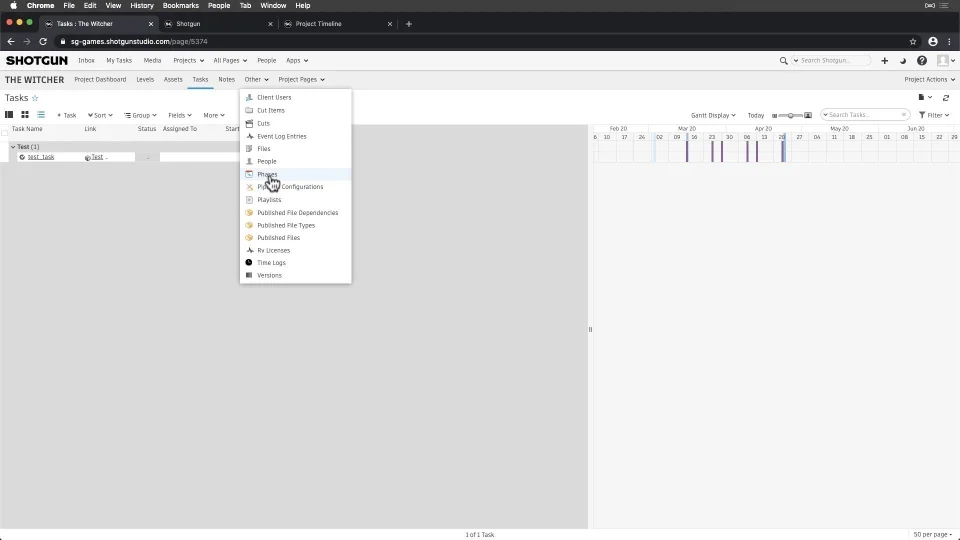
Task: Open Inbox in top navigation
Action: [x=86, y=61]
